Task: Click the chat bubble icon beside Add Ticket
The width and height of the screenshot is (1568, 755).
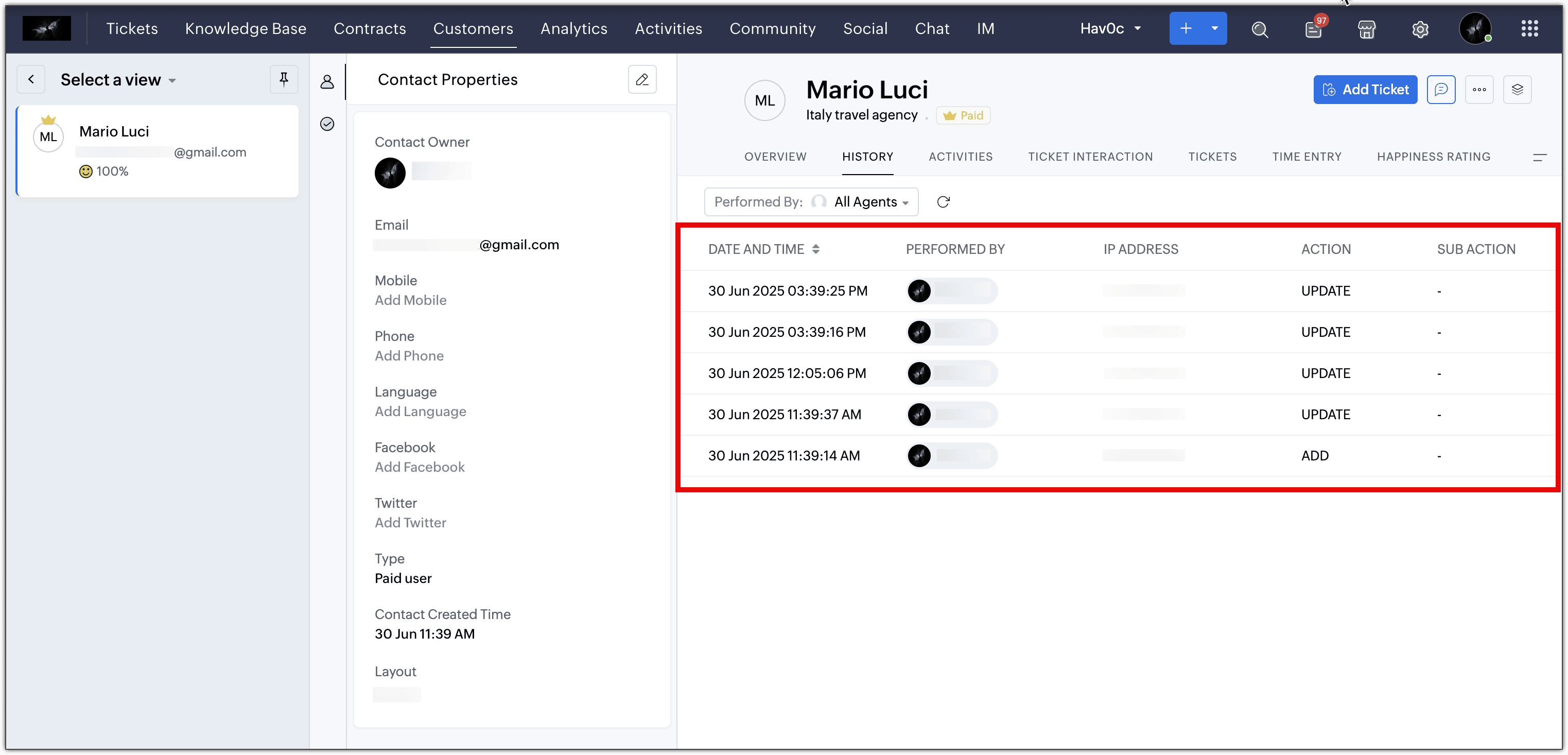Action: (x=1441, y=90)
